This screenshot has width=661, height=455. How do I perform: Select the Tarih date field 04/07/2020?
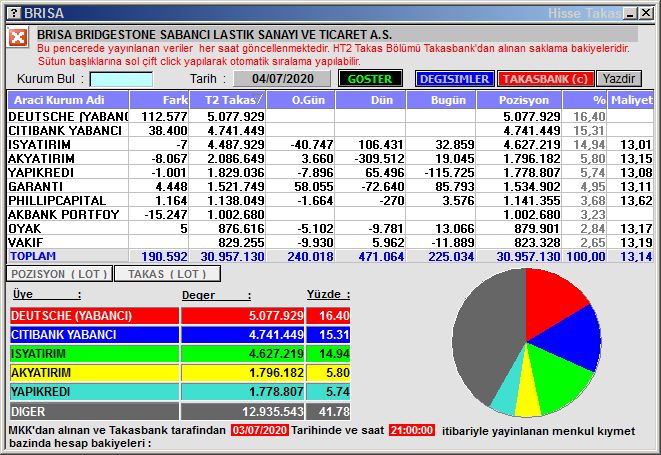282,79
